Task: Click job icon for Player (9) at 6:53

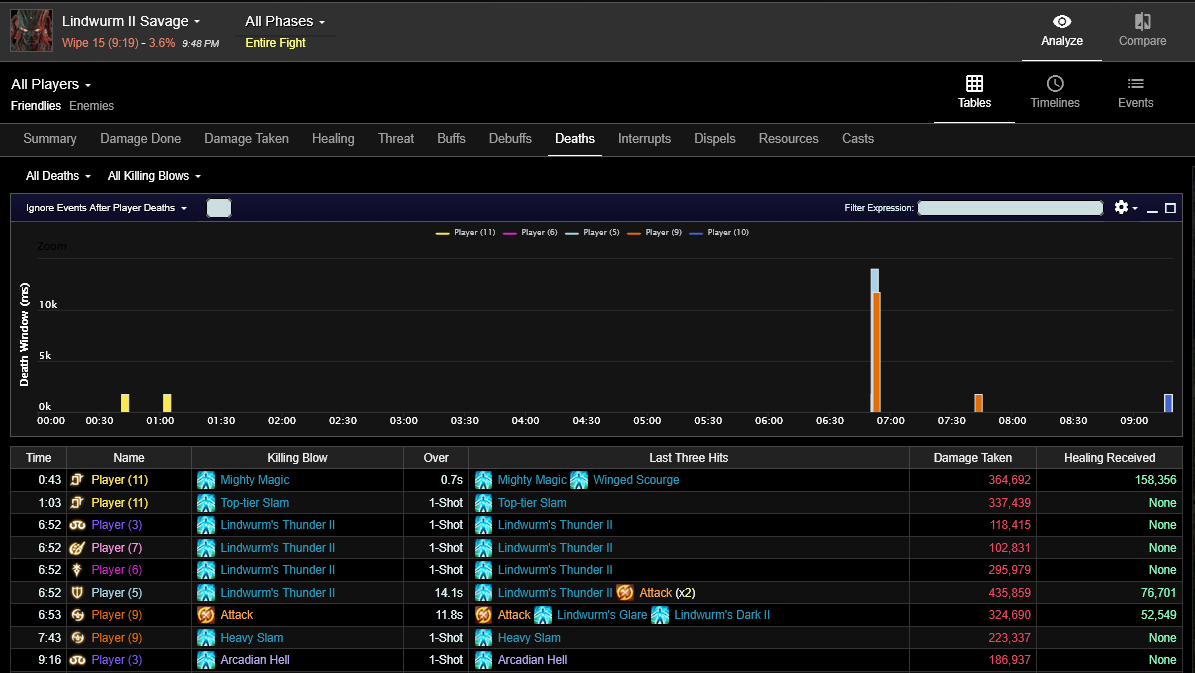Action: tap(77, 615)
